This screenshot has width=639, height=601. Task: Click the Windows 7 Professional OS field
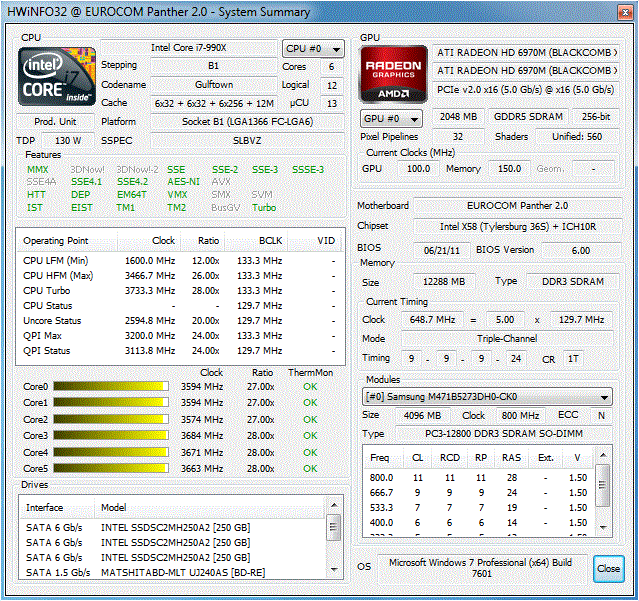[481, 568]
